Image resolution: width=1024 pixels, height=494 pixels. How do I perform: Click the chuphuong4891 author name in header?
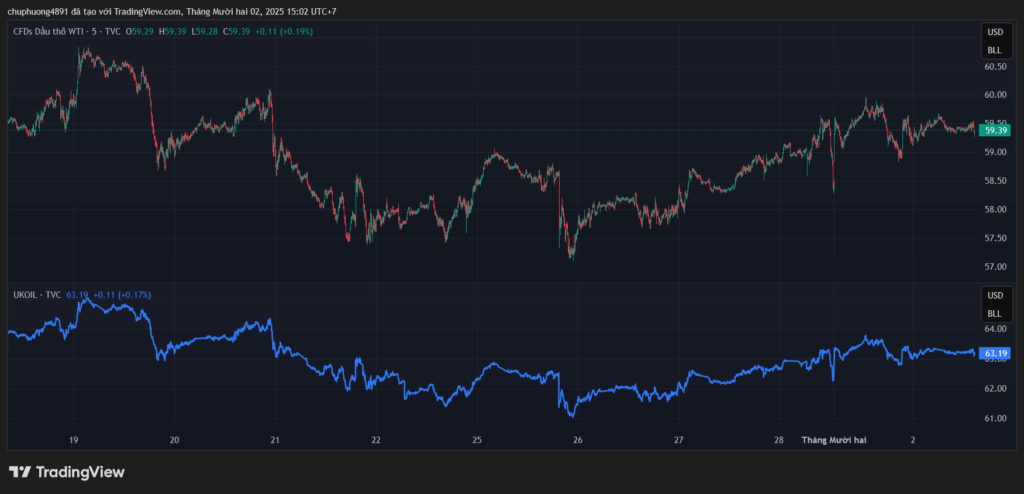40,11
